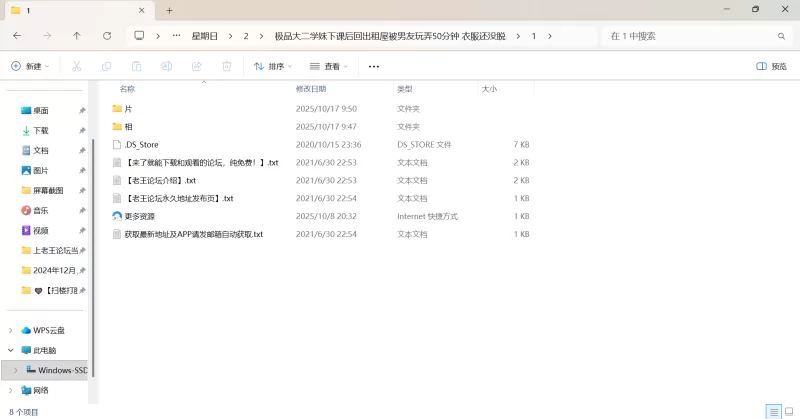The height and width of the screenshot is (419, 800).
Task: Open the 新建 new item menu
Action: click(30, 66)
